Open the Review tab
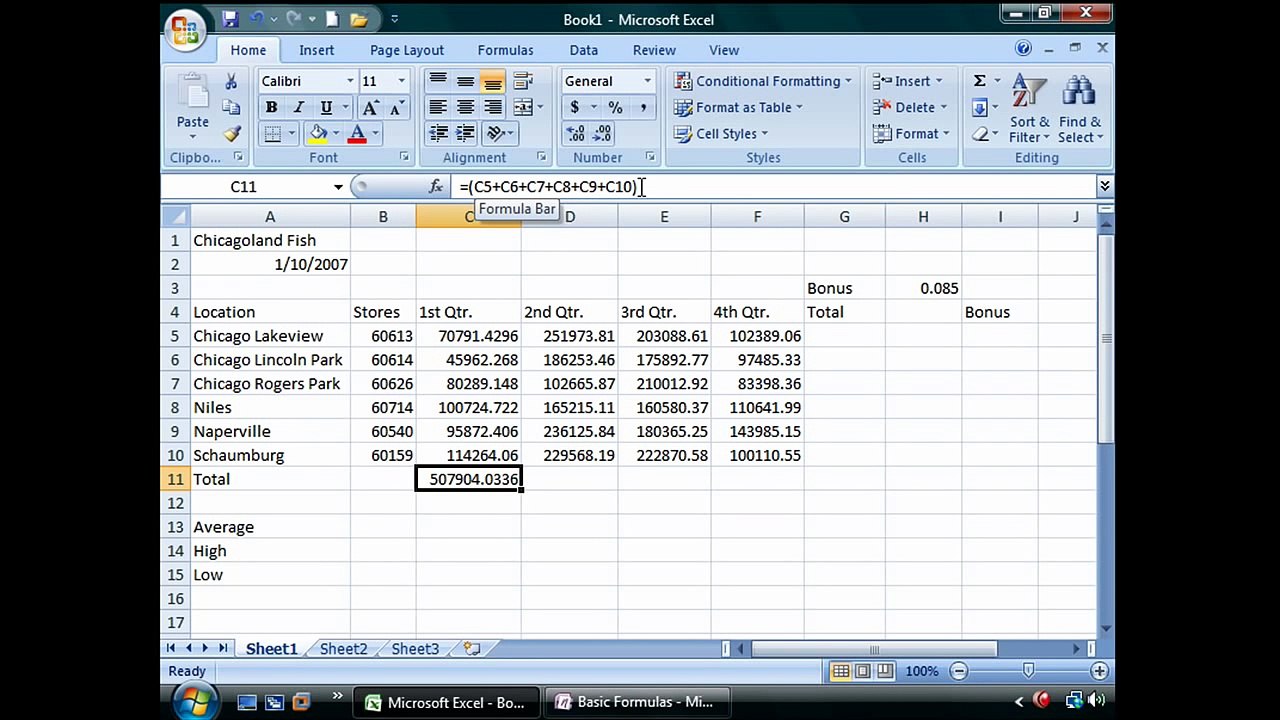 click(654, 50)
